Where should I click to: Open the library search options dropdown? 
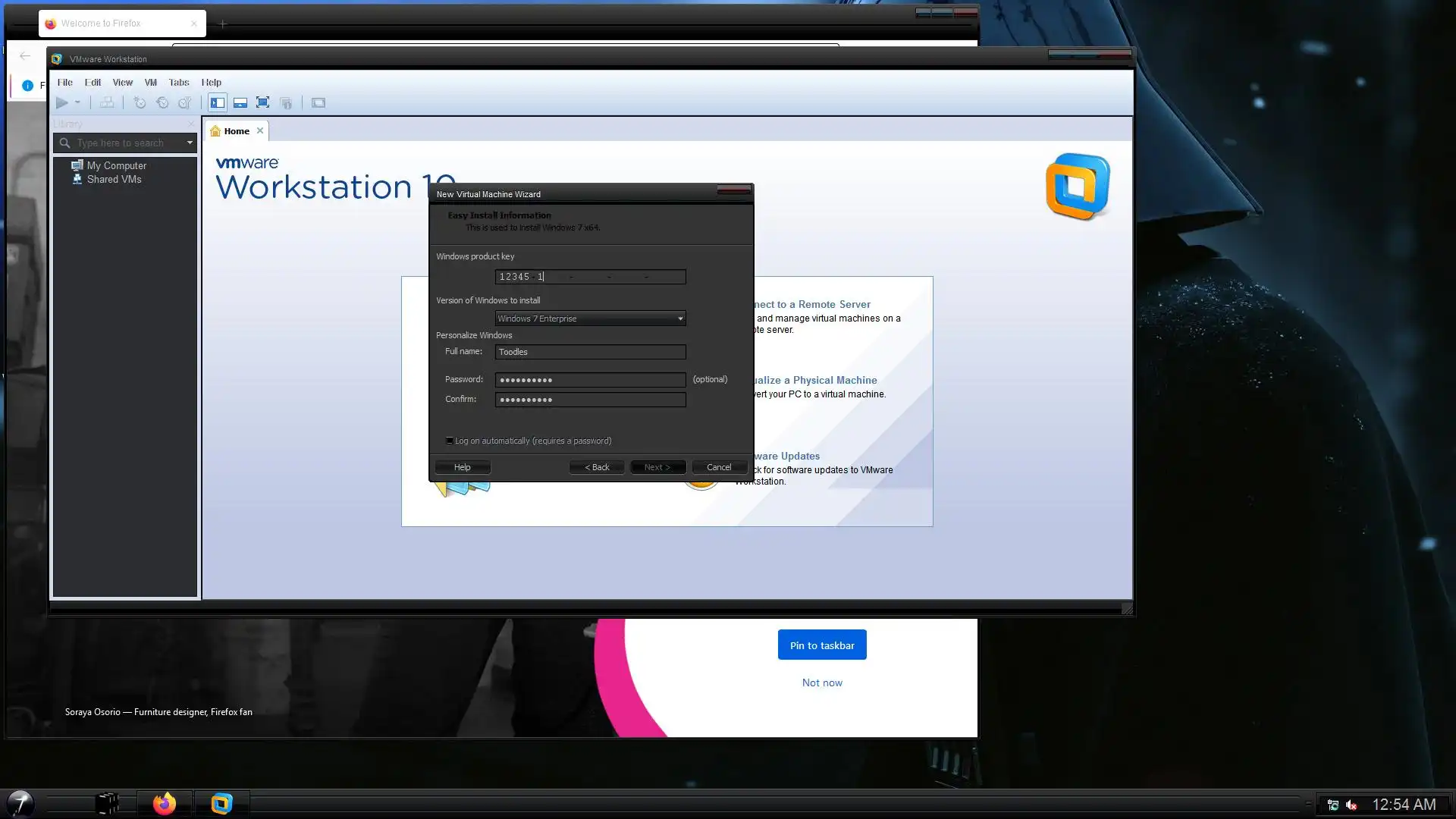(190, 143)
